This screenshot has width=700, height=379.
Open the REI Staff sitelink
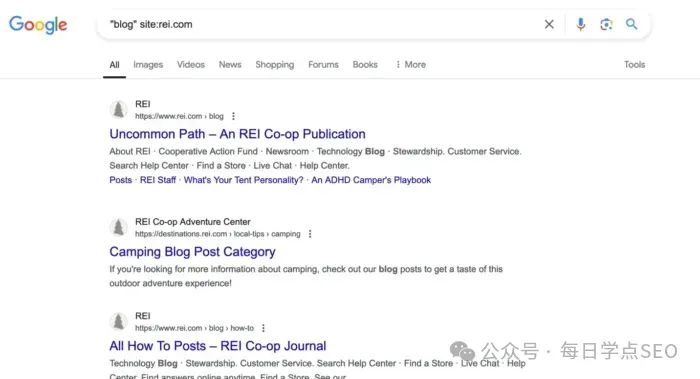(158, 180)
